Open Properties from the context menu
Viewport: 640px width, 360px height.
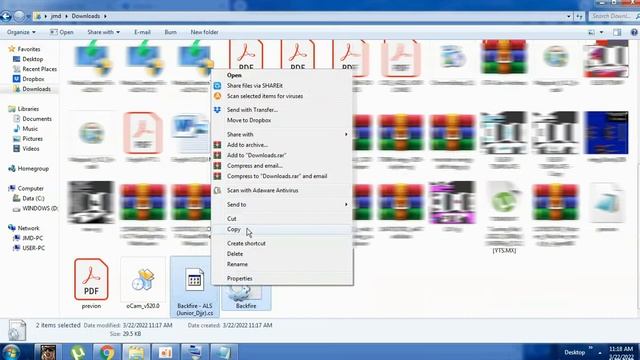pos(282,278)
